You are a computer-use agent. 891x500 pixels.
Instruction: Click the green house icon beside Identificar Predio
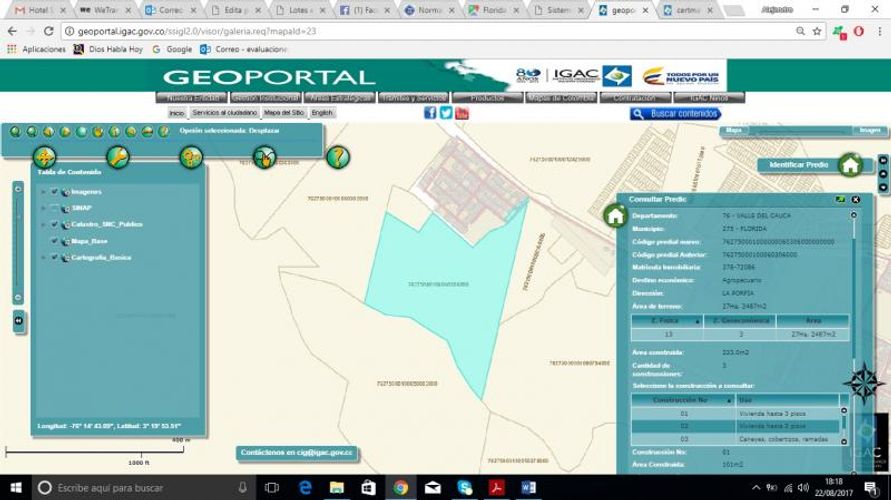point(851,165)
